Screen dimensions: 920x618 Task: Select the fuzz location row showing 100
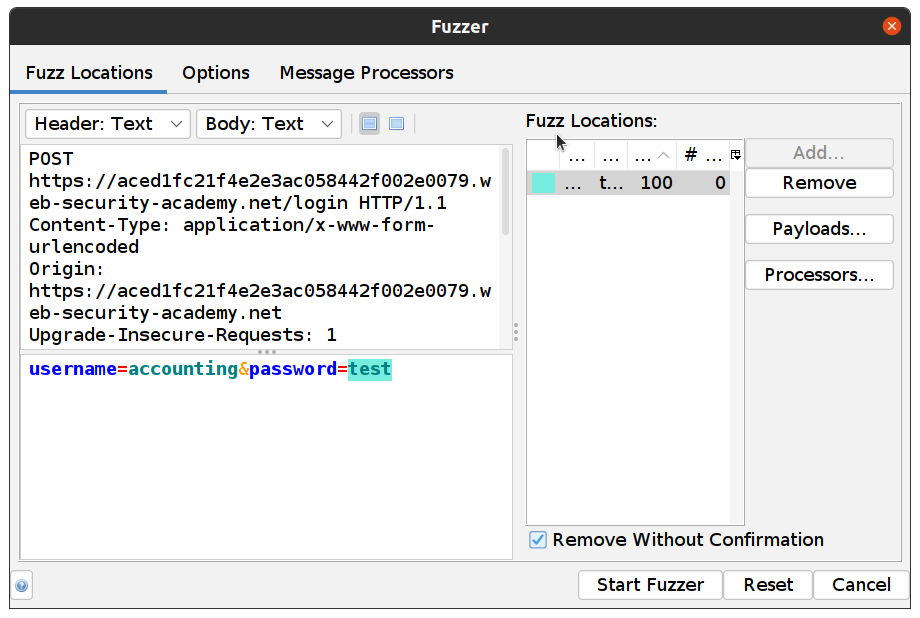pyautogui.click(x=657, y=183)
